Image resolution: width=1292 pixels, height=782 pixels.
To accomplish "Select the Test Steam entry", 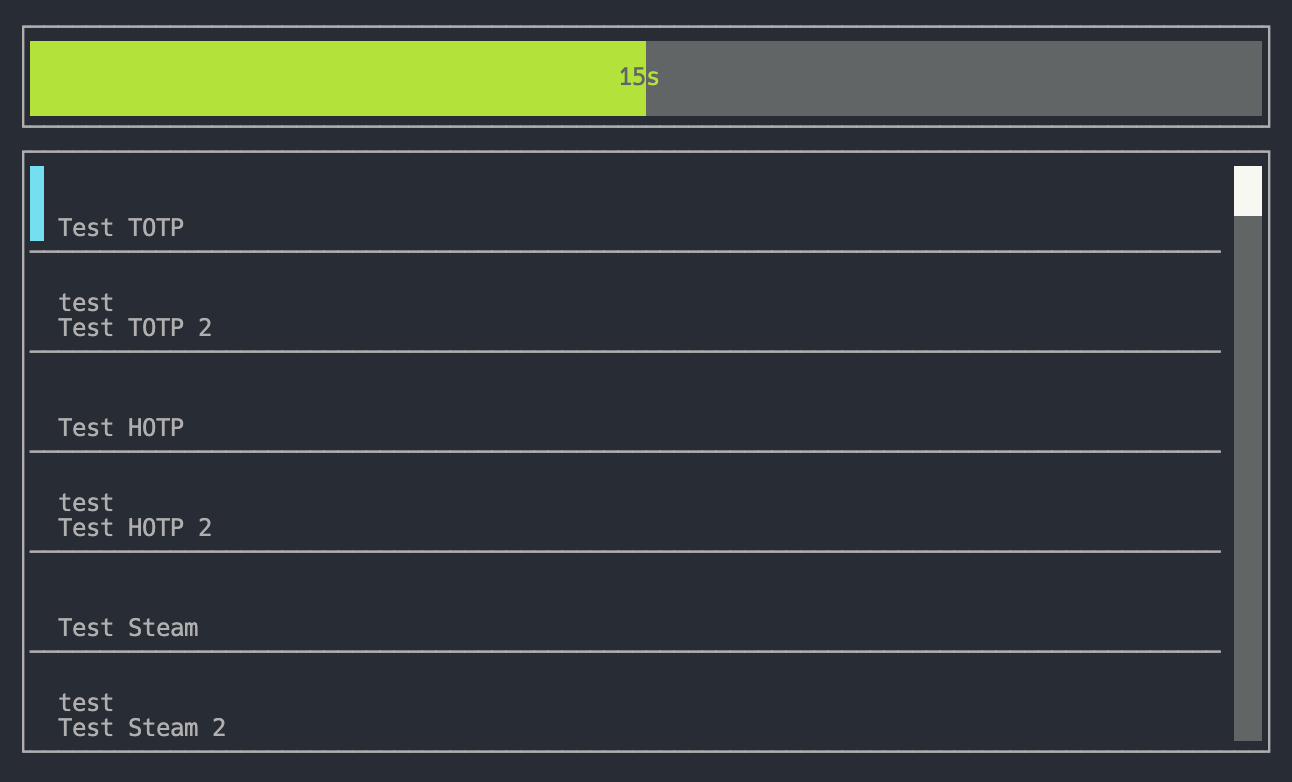I will click(128, 628).
